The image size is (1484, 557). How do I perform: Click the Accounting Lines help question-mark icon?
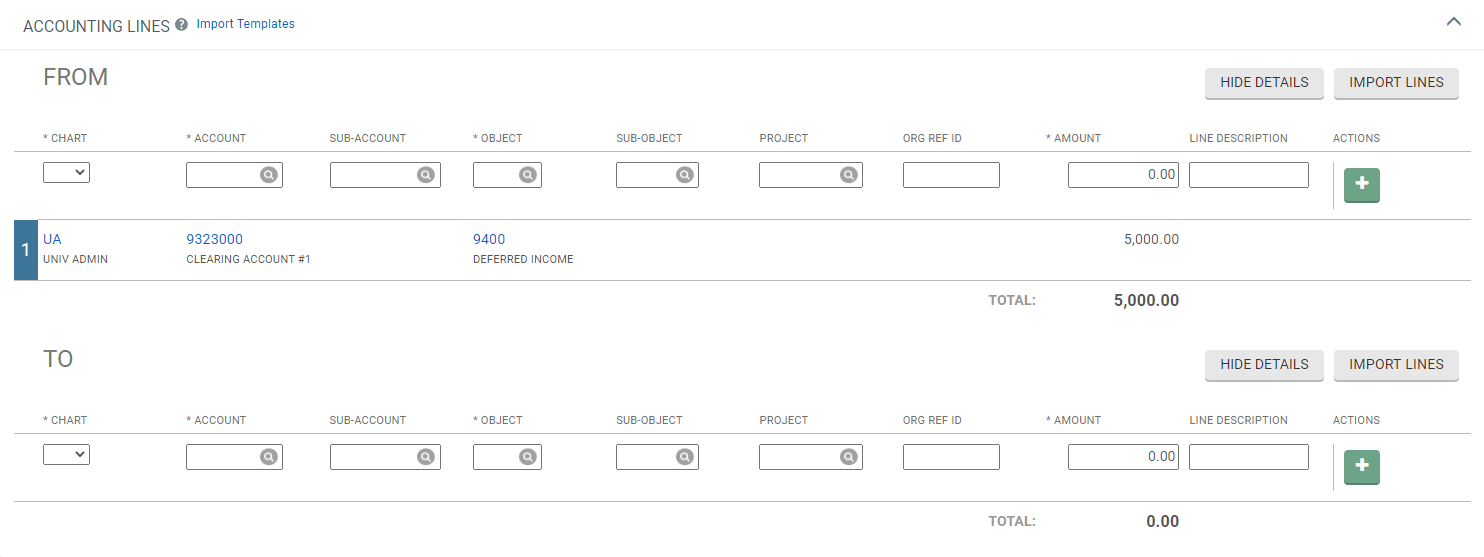point(181,25)
